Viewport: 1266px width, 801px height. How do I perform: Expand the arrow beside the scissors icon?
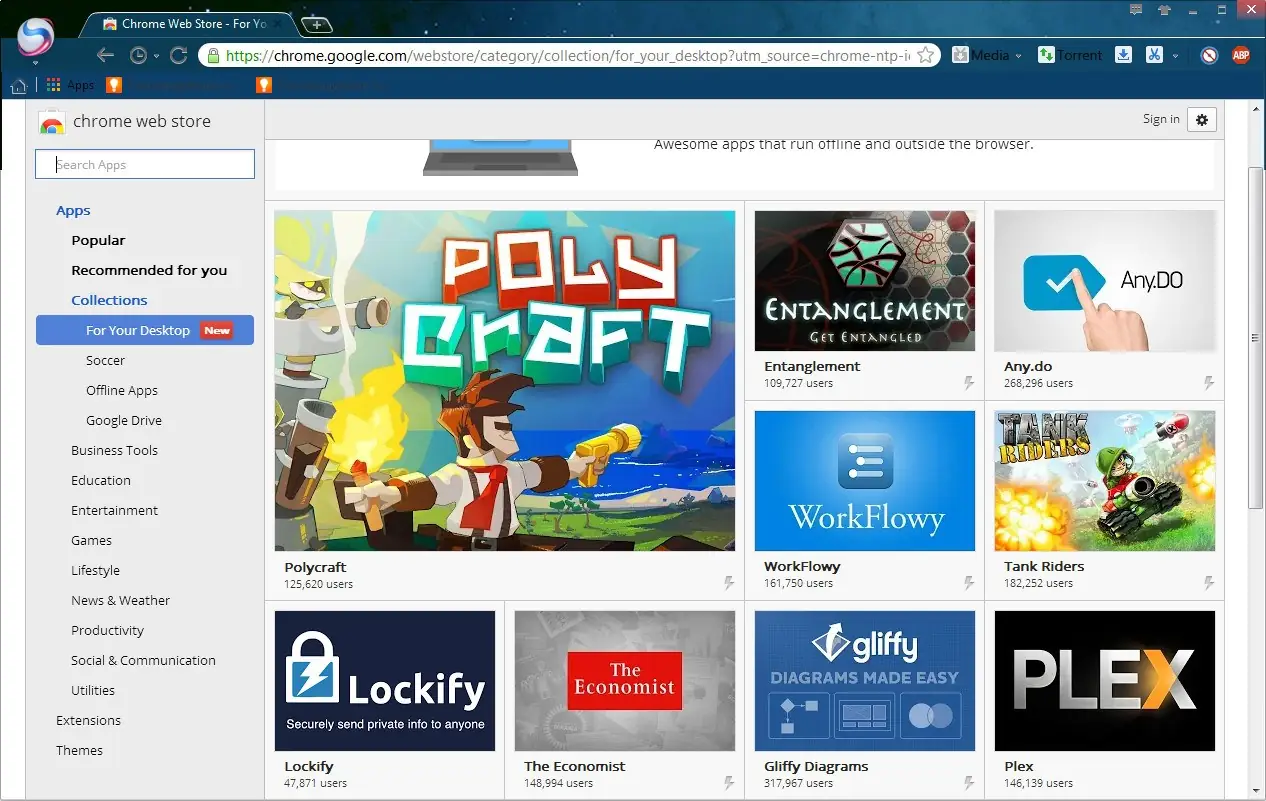pyautogui.click(x=1175, y=56)
